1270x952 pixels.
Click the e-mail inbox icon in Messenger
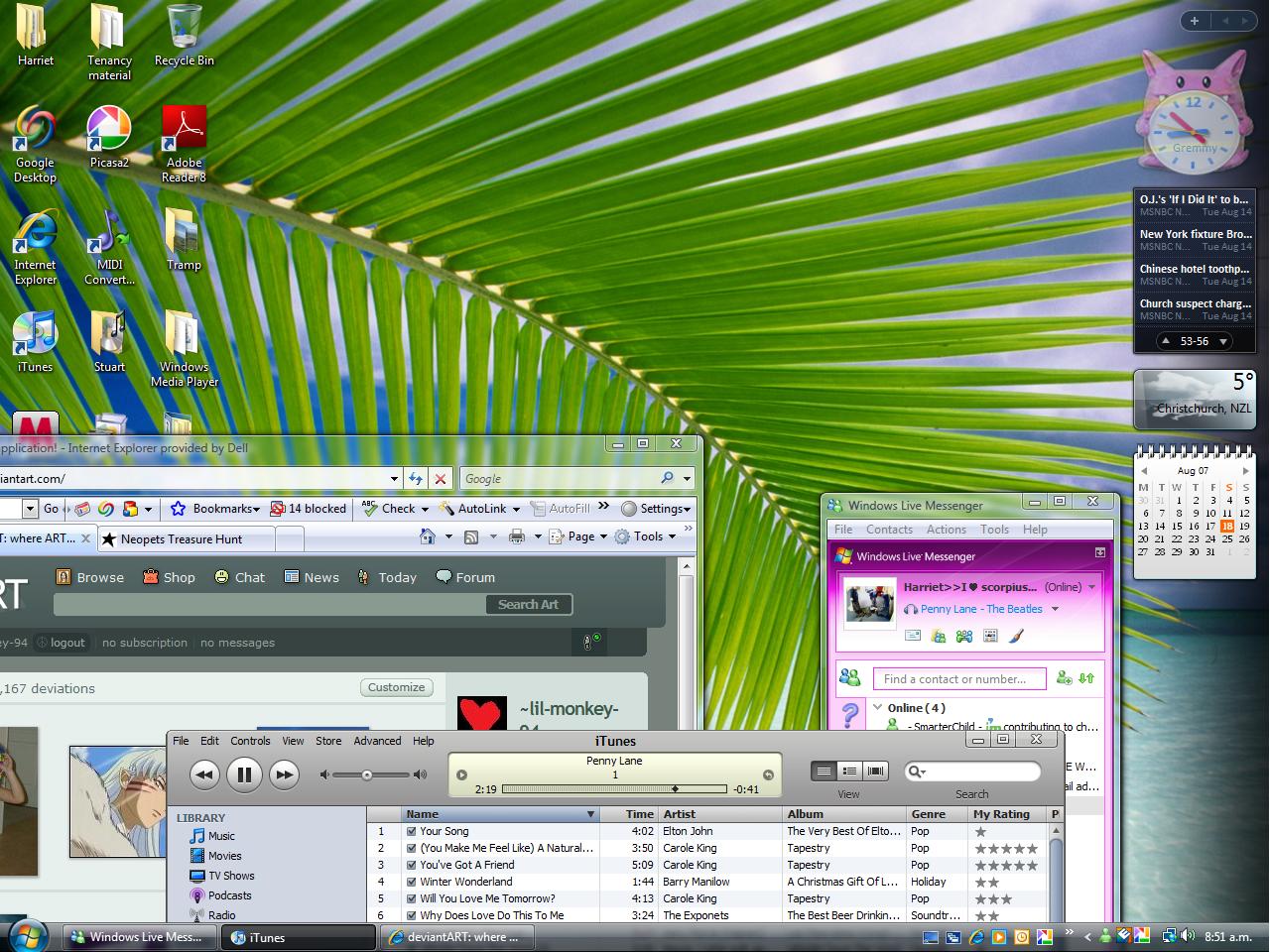913,636
